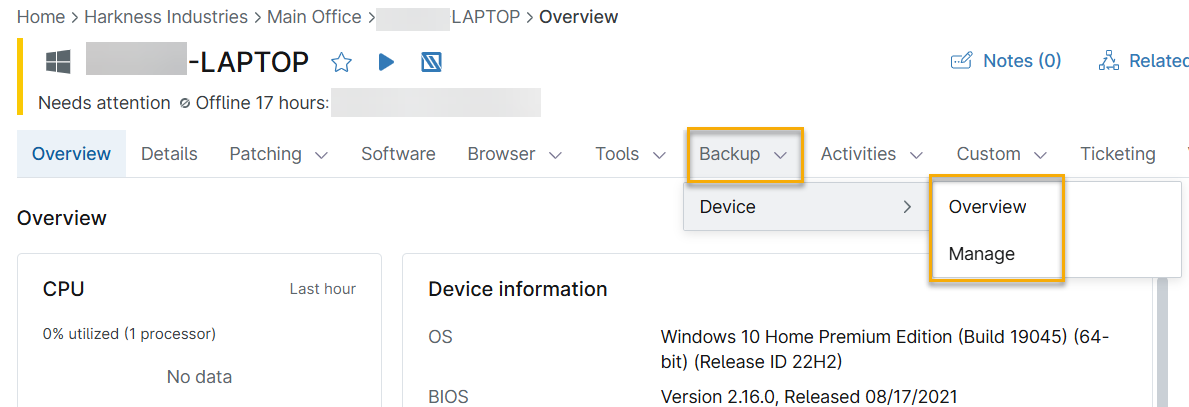1189x407 pixels.
Task: Click the offline status icon
Action: tap(184, 103)
